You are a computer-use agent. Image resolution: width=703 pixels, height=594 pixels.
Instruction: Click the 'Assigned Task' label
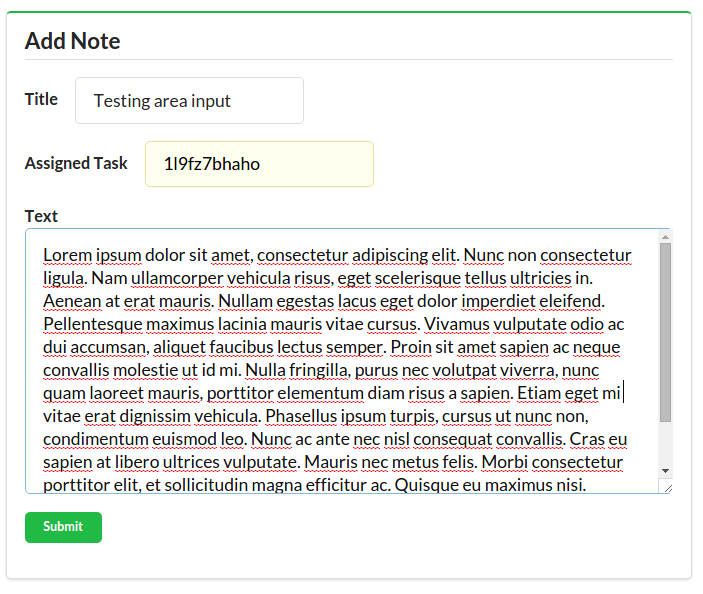click(x=76, y=163)
